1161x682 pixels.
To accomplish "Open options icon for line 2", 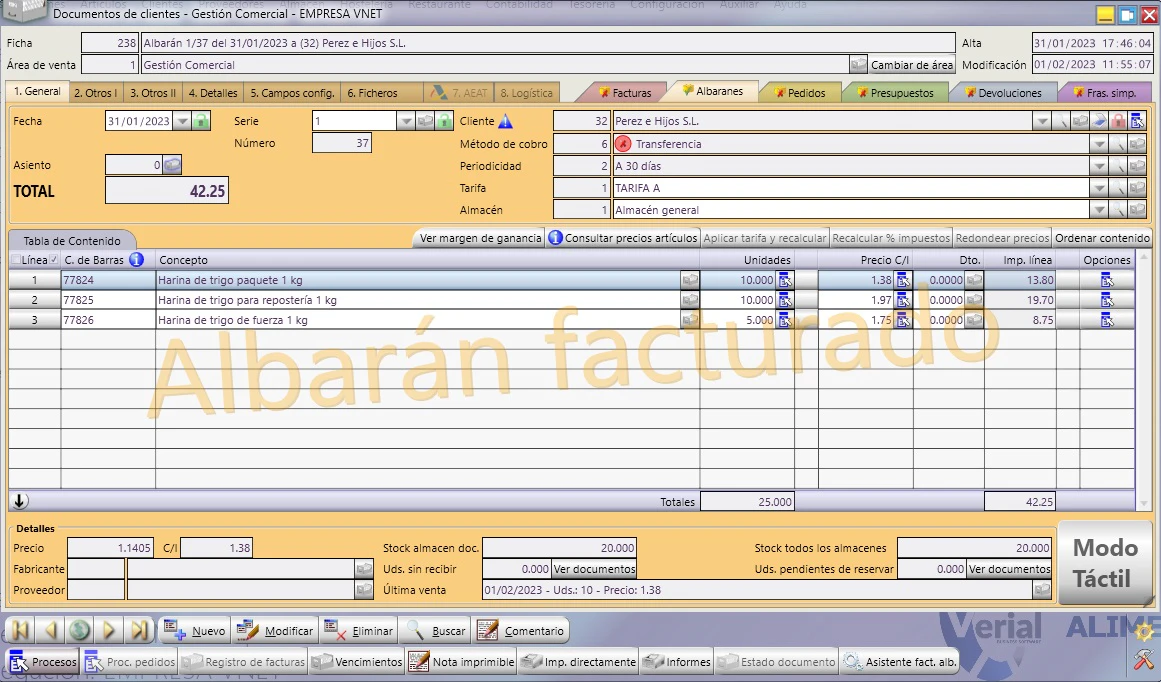I will point(1107,300).
